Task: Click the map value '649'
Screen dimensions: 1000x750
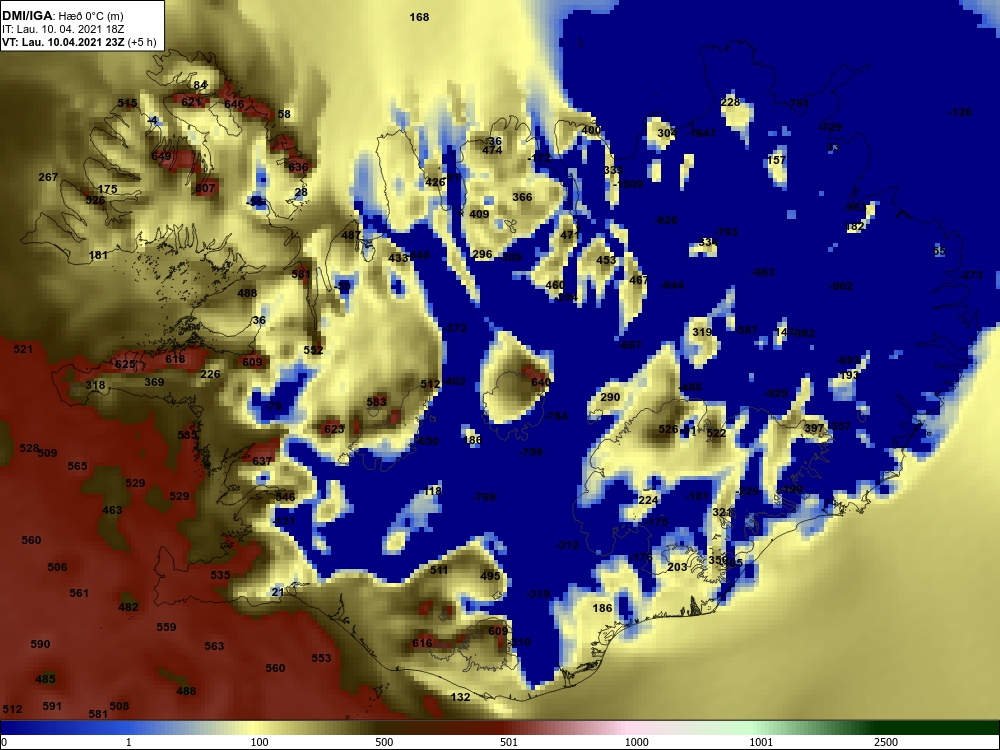Action: tap(161, 156)
